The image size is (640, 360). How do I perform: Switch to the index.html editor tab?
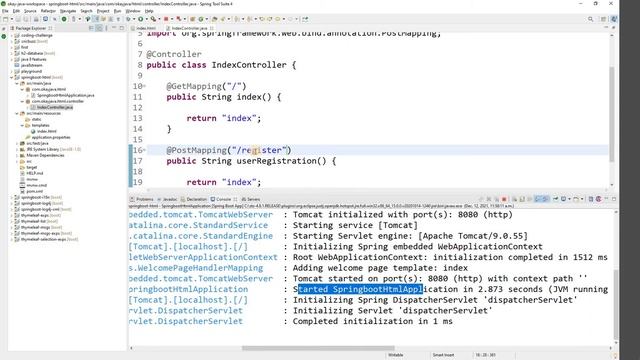tap(146, 28)
